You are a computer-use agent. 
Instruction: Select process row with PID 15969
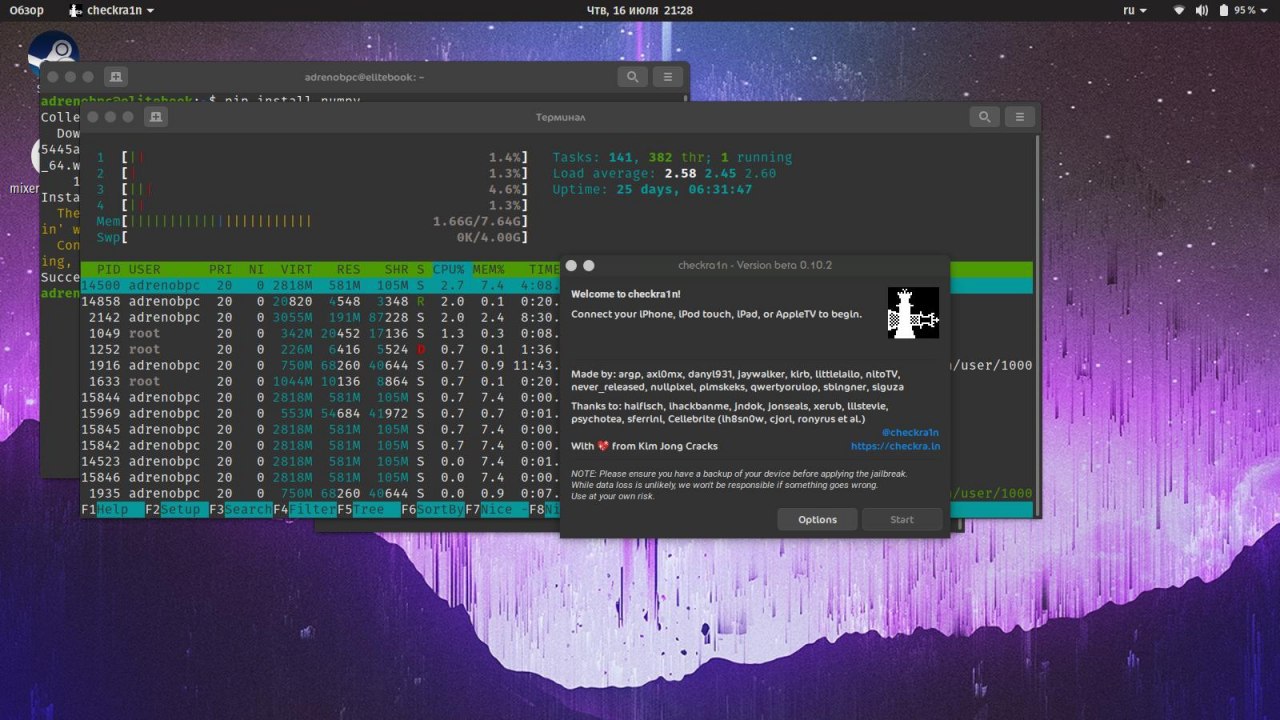click(320, 414)
